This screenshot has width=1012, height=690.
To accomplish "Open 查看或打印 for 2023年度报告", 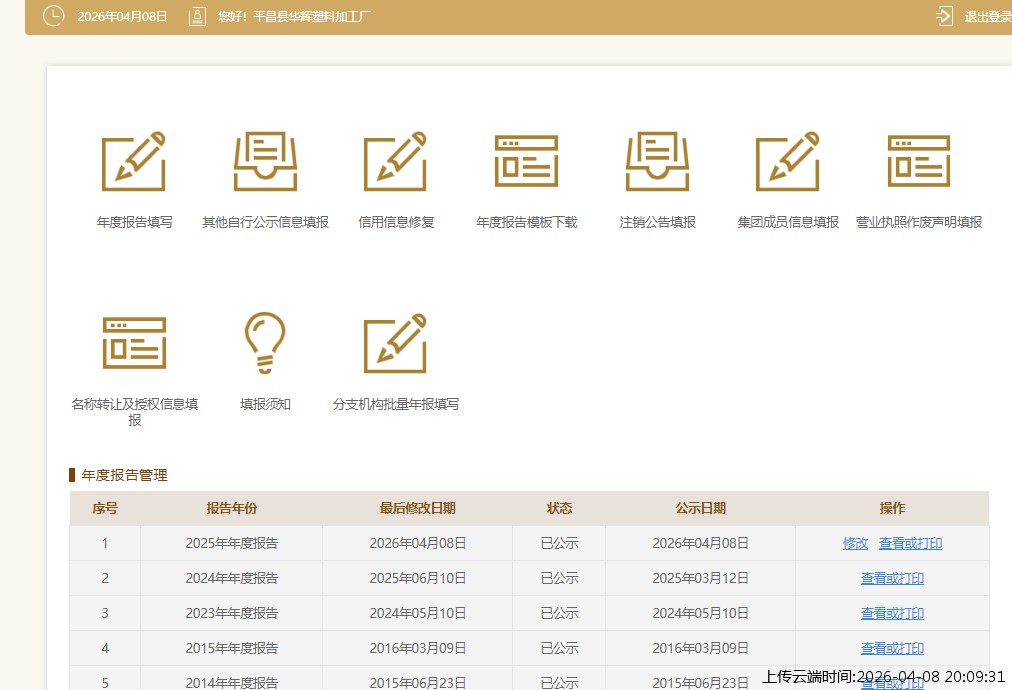I will [x=892, y=613].
